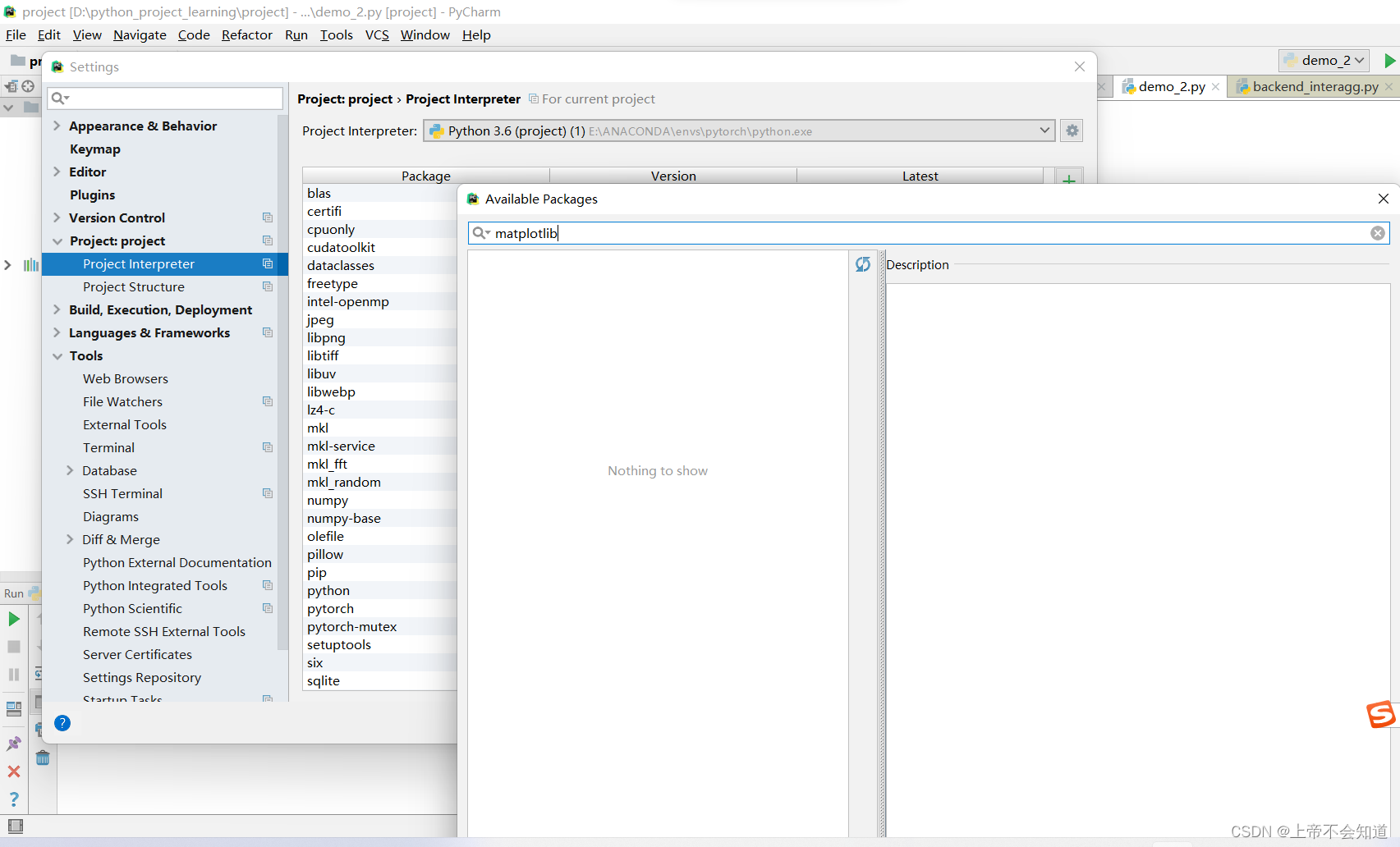Open Run panel help question mark
The height and width of the screenshot is (847, 1400).
[14, 799]
